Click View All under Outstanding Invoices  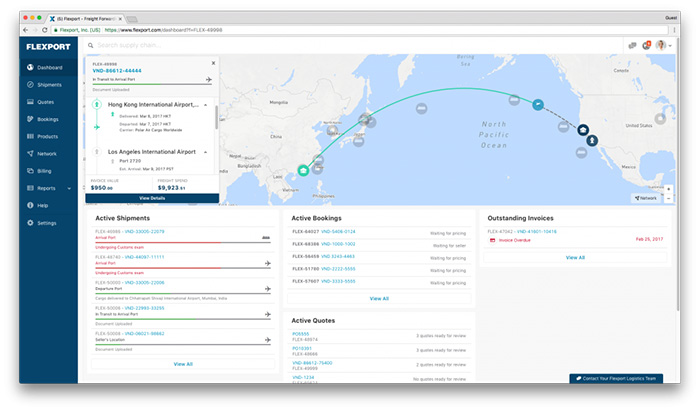(575, 257)
